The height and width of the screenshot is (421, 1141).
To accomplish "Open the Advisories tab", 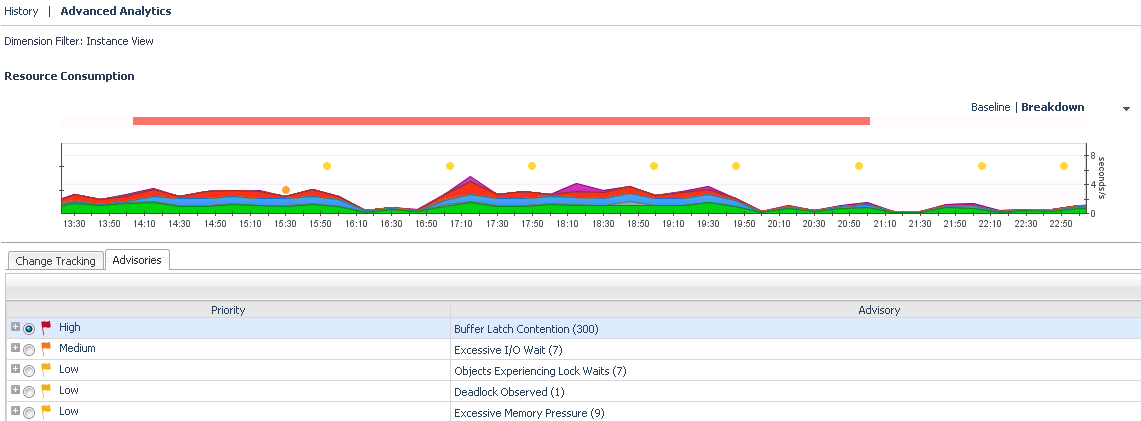I will (138, 260).
